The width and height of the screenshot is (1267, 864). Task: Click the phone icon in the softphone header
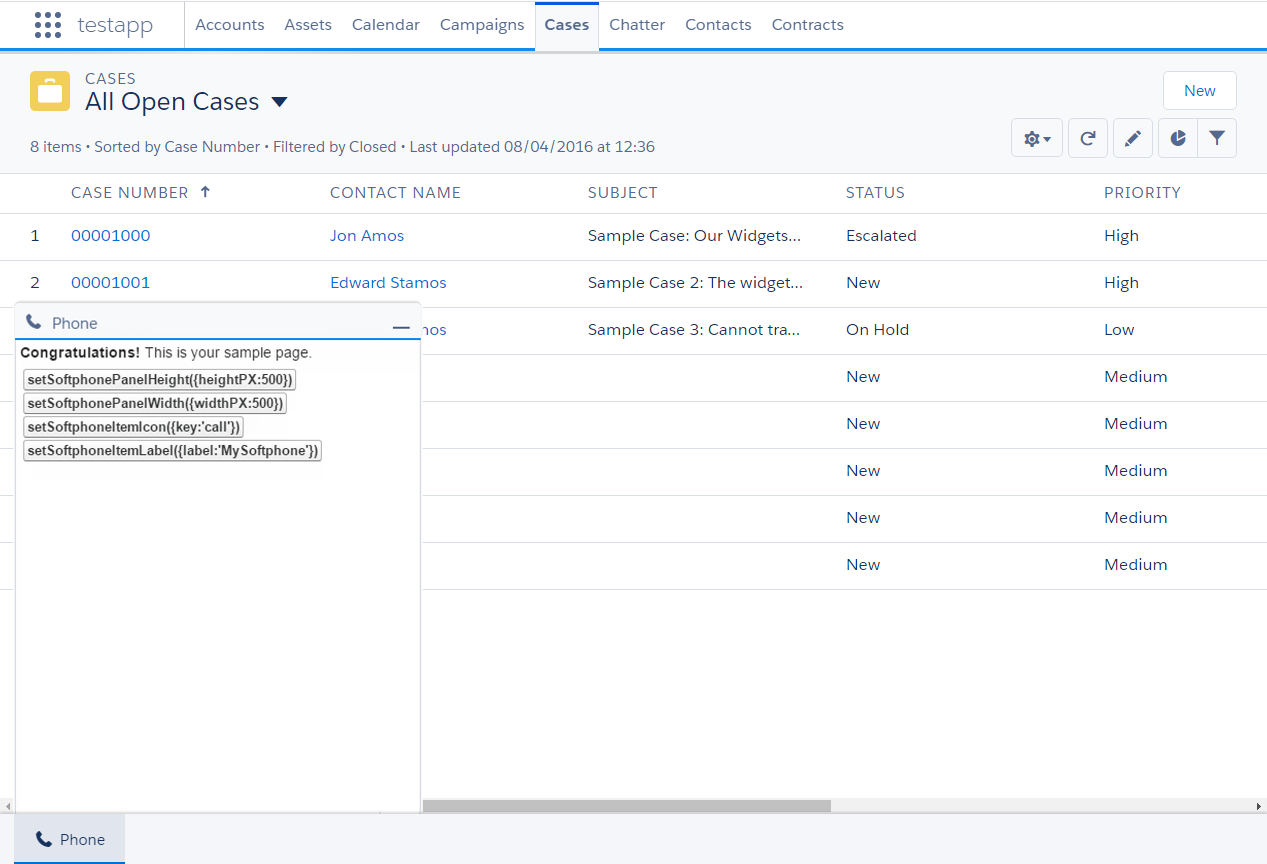[35, 322]
